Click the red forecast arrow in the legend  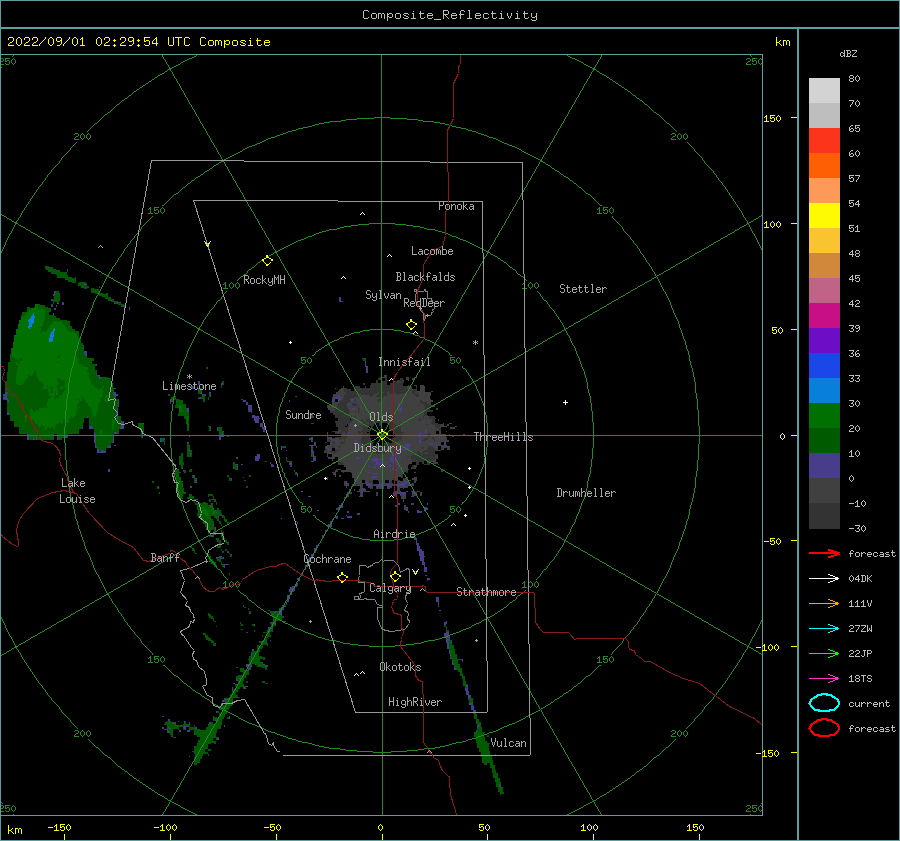click(x=824, y=553)
